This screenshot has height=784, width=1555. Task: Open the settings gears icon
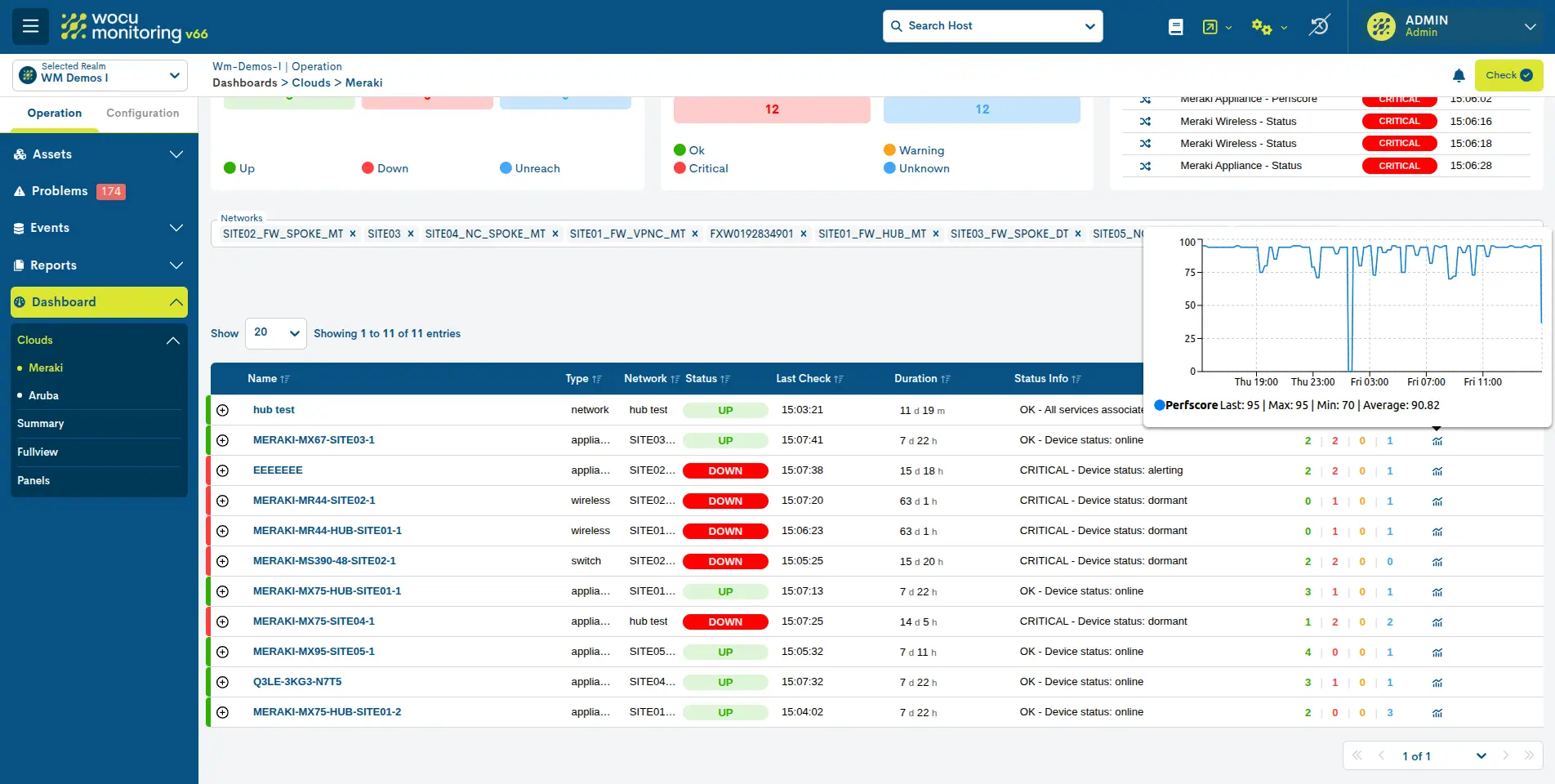(x=1262, y=27)
